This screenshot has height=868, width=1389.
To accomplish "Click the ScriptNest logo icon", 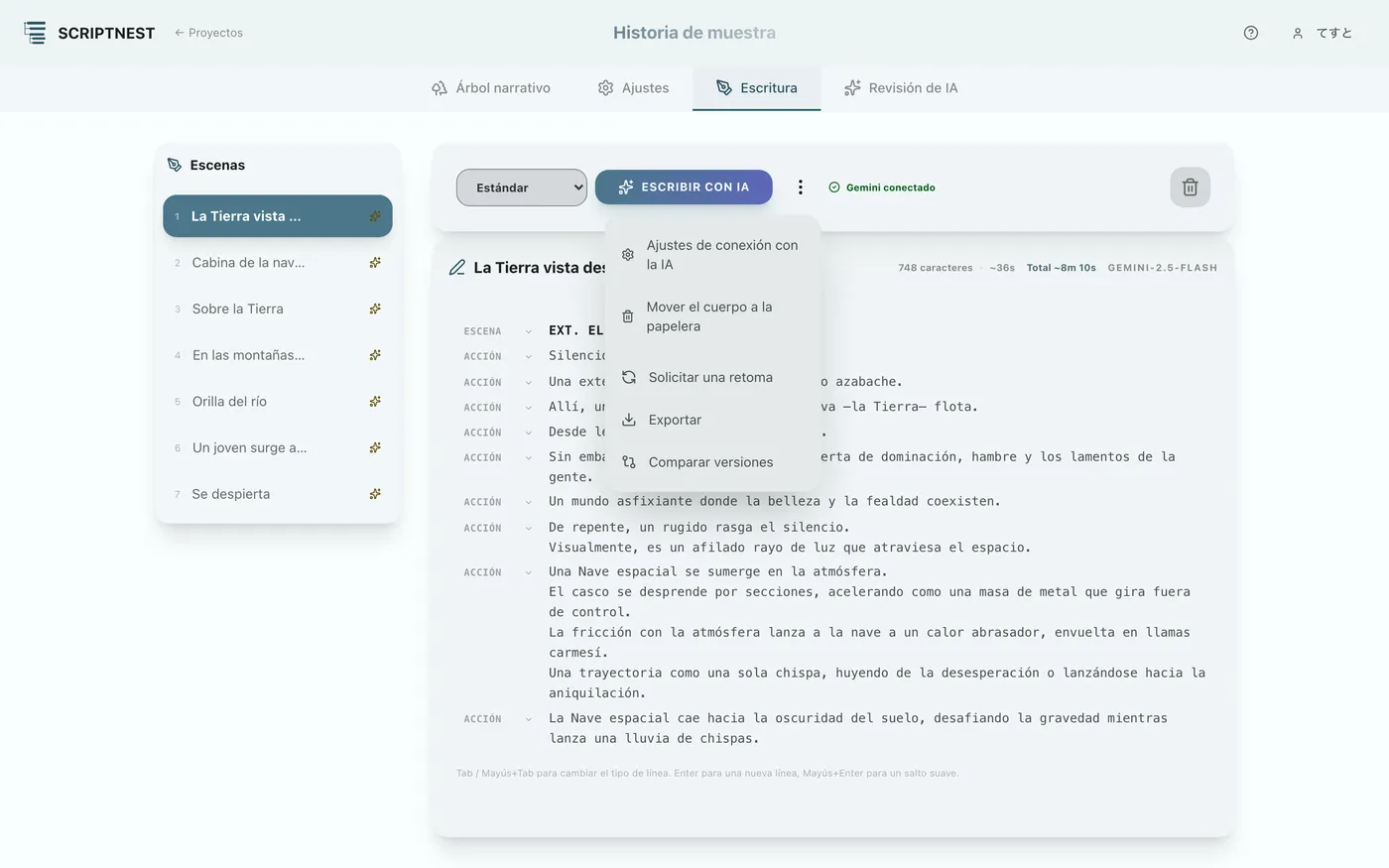I will [x=35, y=33].
